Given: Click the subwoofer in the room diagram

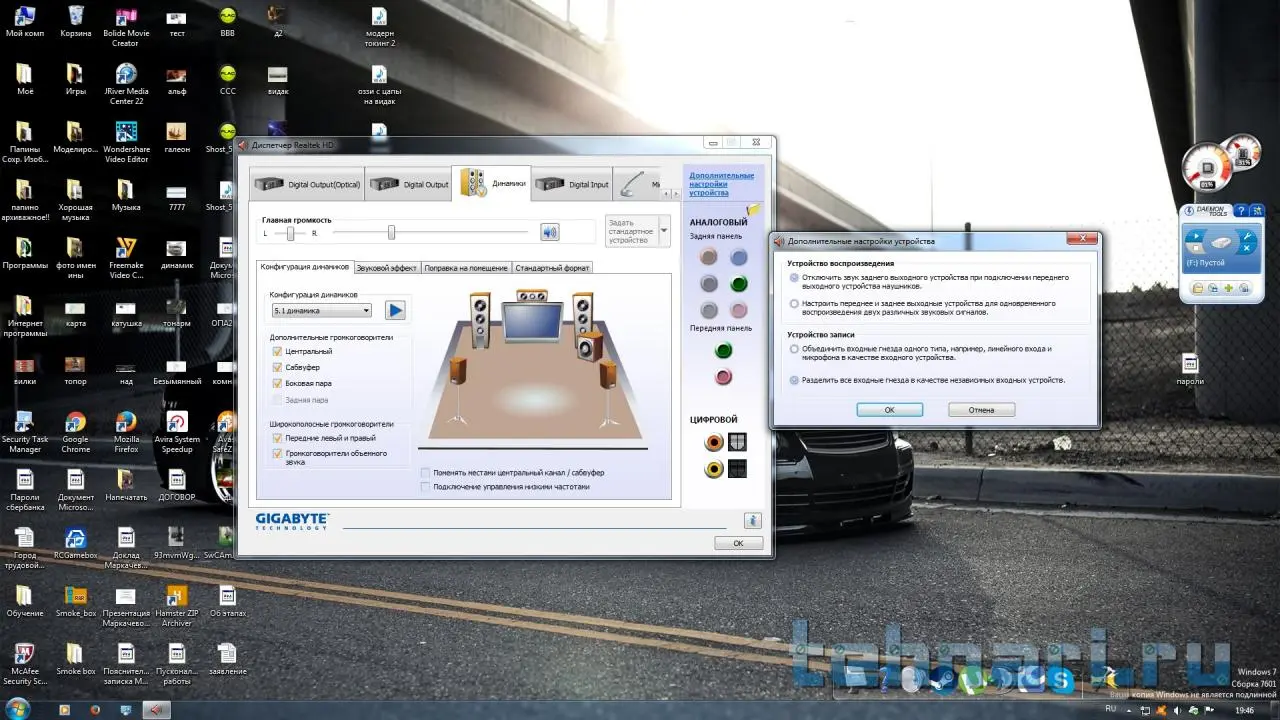Looking at the screenshot, I should [590, 346].
